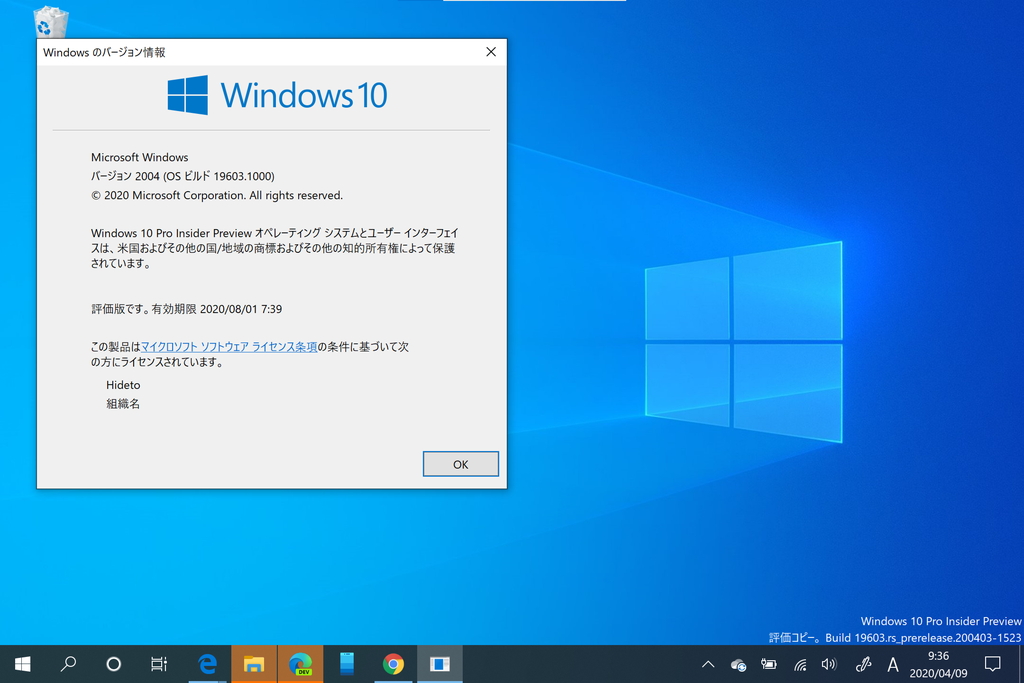Check battery status in the tray

[768, 663]
